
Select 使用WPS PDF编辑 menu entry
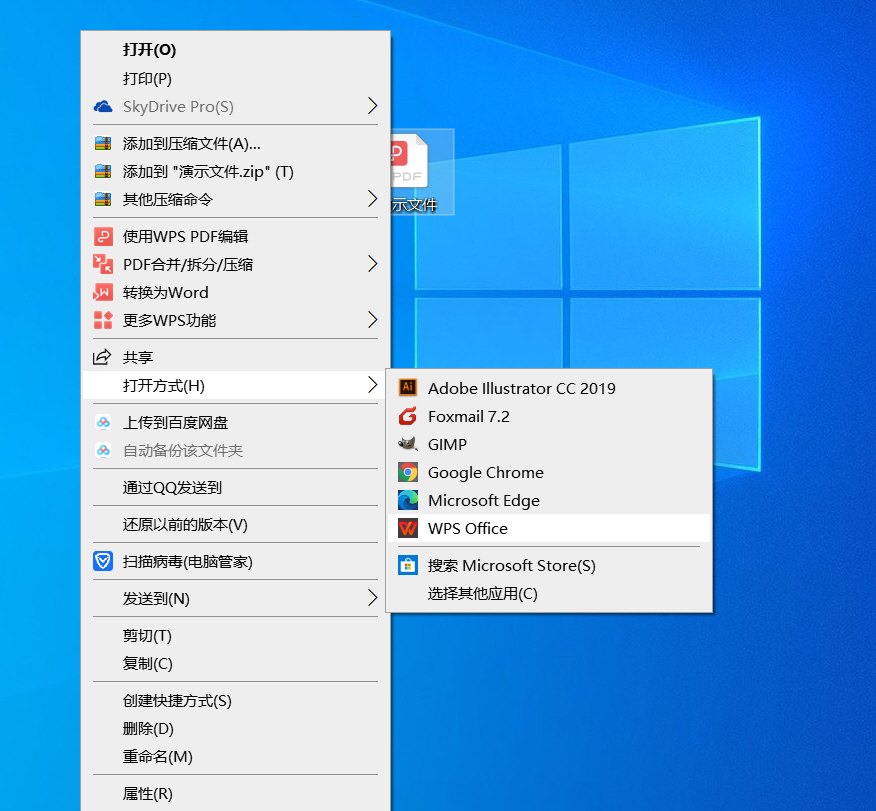(235, 236)
